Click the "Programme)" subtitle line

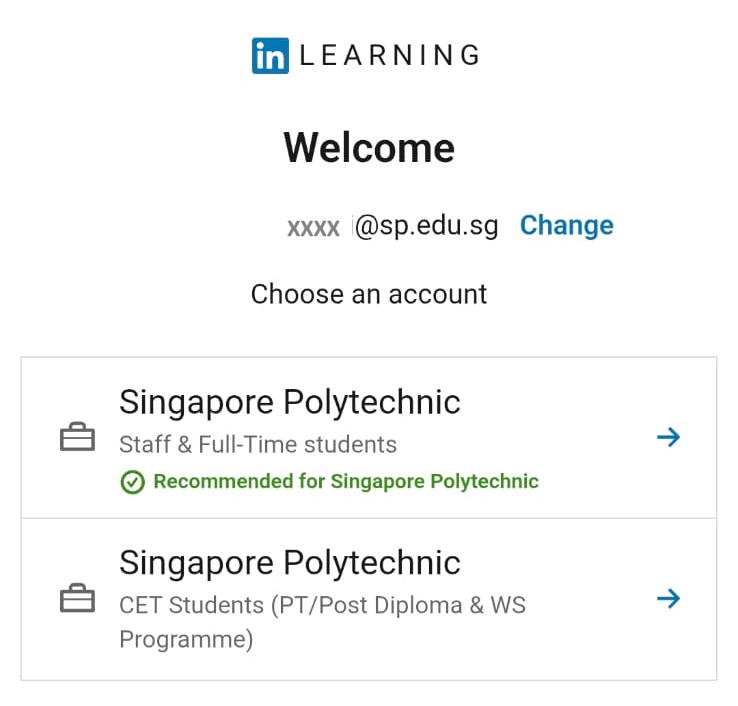186,639
